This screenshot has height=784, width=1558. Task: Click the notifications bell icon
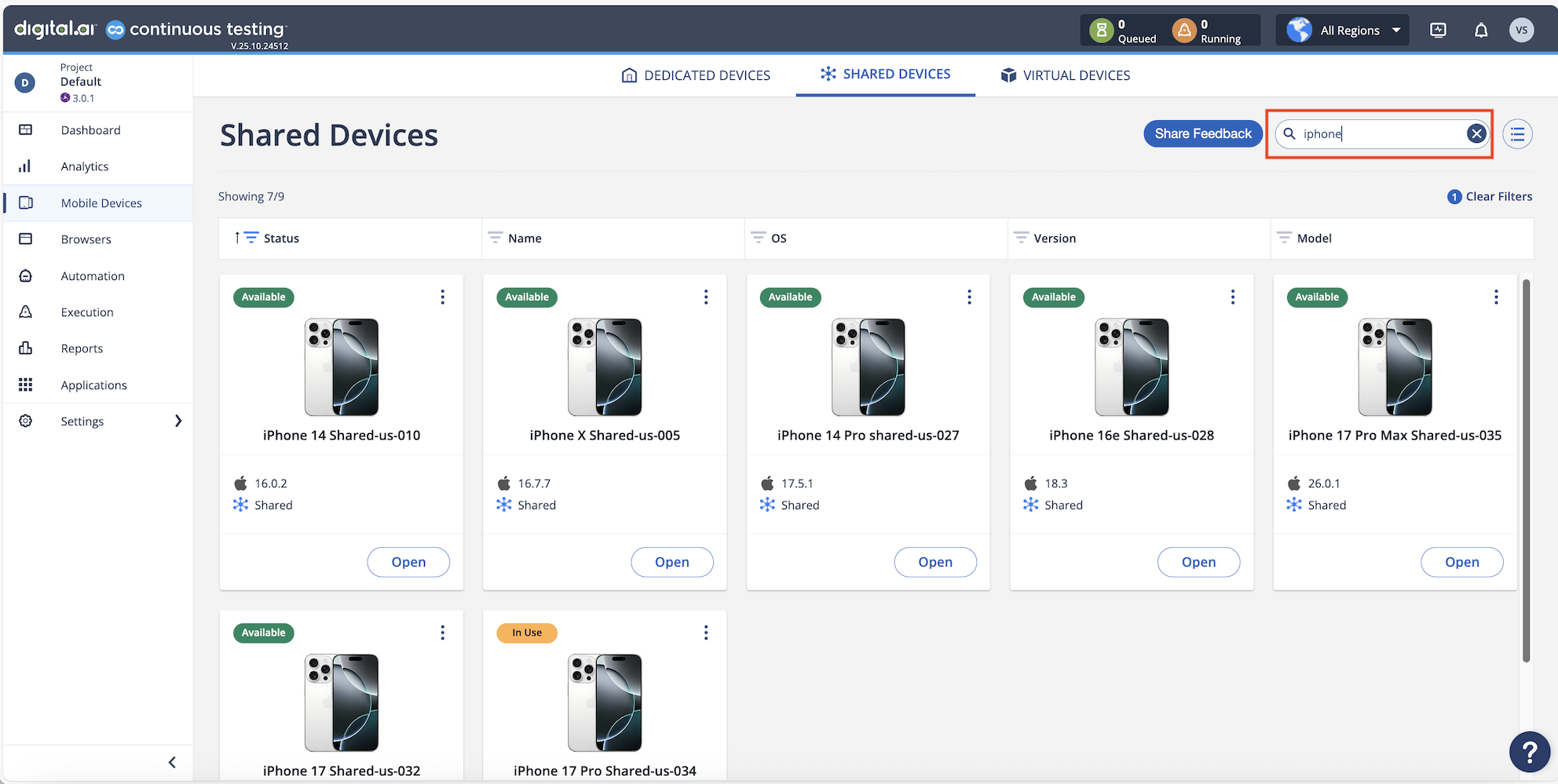pyautogui.click(x=1480, y=31)
